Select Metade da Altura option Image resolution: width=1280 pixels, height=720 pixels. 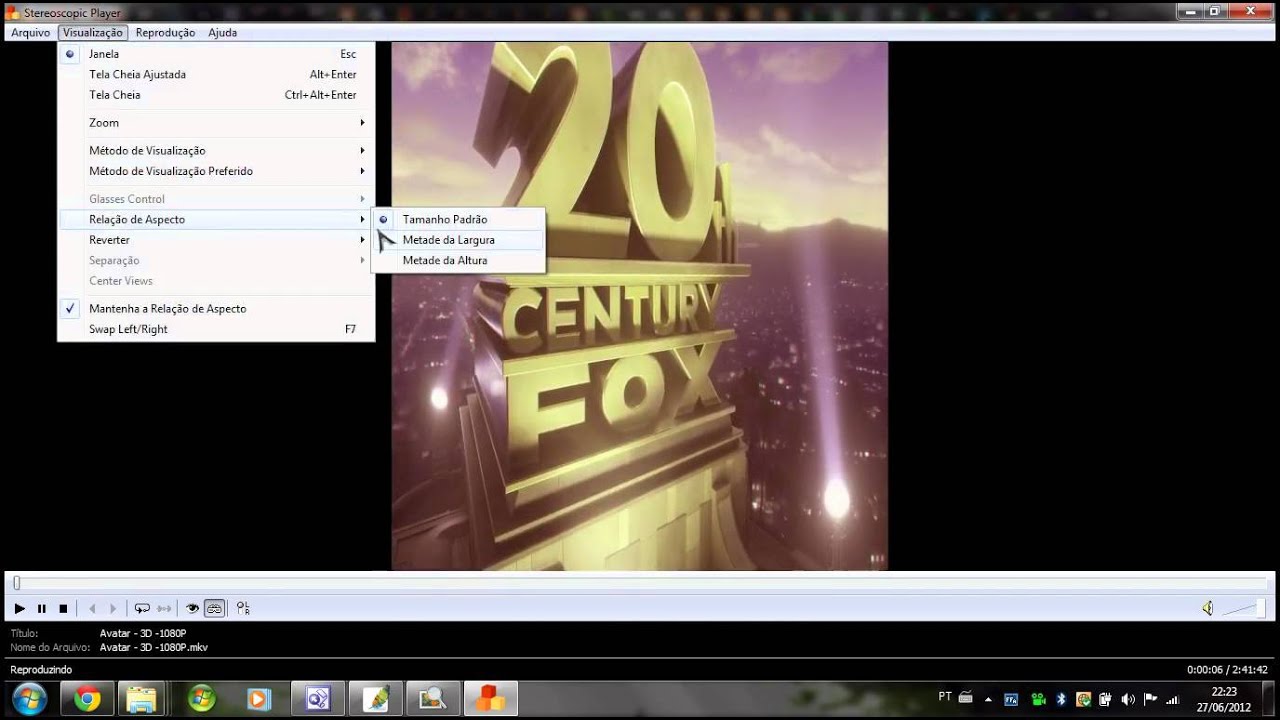[458, 260]
